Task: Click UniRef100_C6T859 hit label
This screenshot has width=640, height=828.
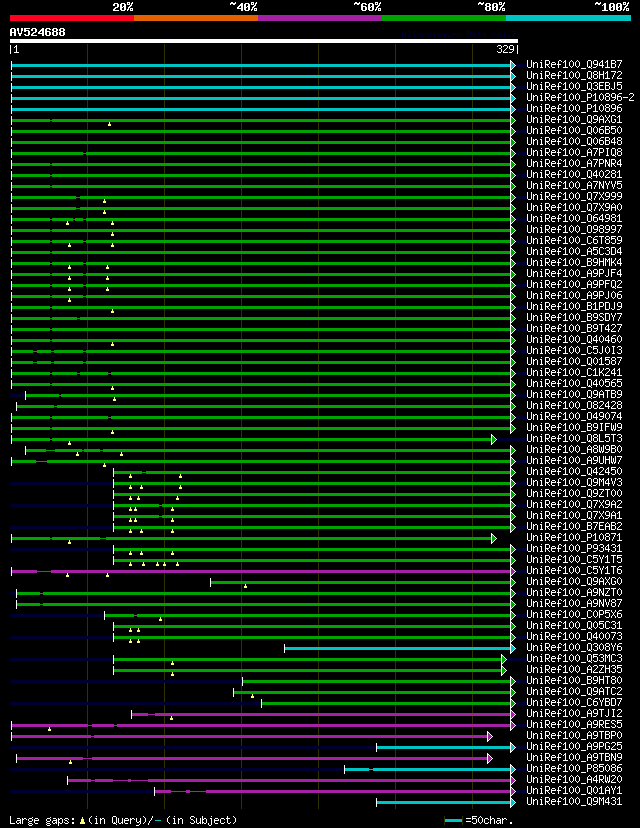Action: coord(574,241)
